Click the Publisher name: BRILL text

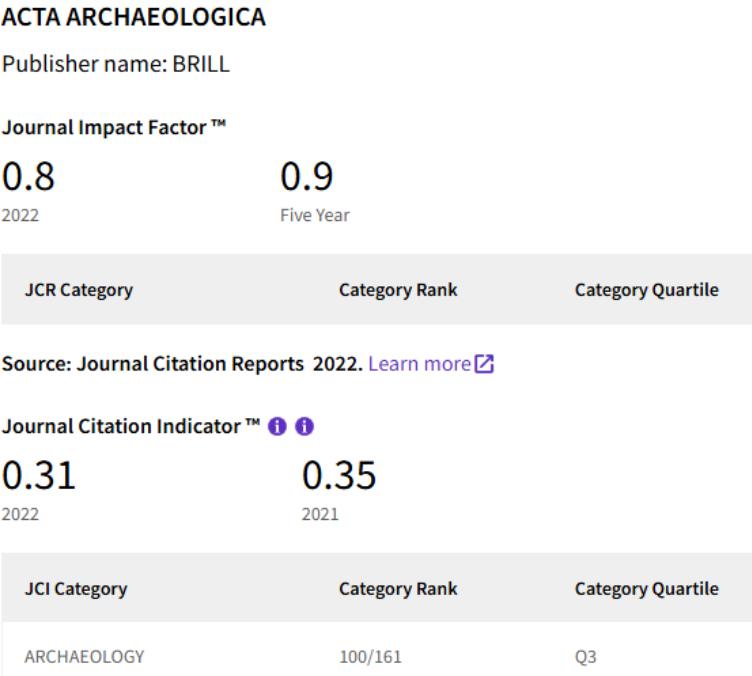click(x=116, y=64)
